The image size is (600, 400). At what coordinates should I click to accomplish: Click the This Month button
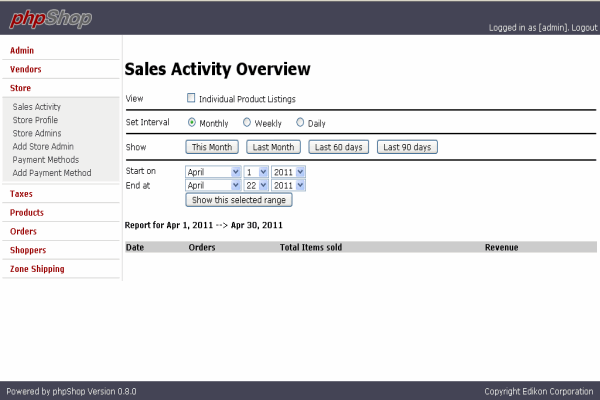pyautogui.click(x=212, y=147)
